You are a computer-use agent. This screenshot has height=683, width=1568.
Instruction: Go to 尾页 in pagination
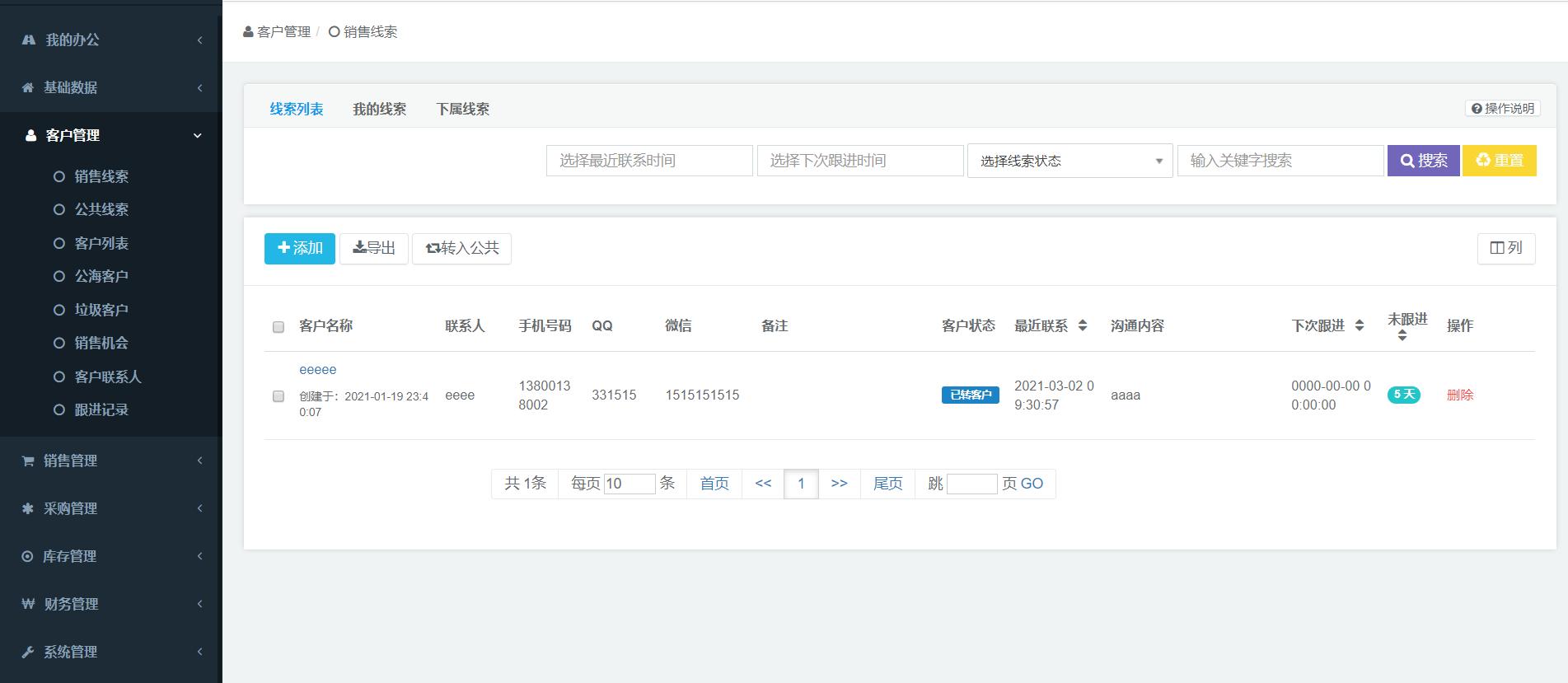(x=888, y=484)
